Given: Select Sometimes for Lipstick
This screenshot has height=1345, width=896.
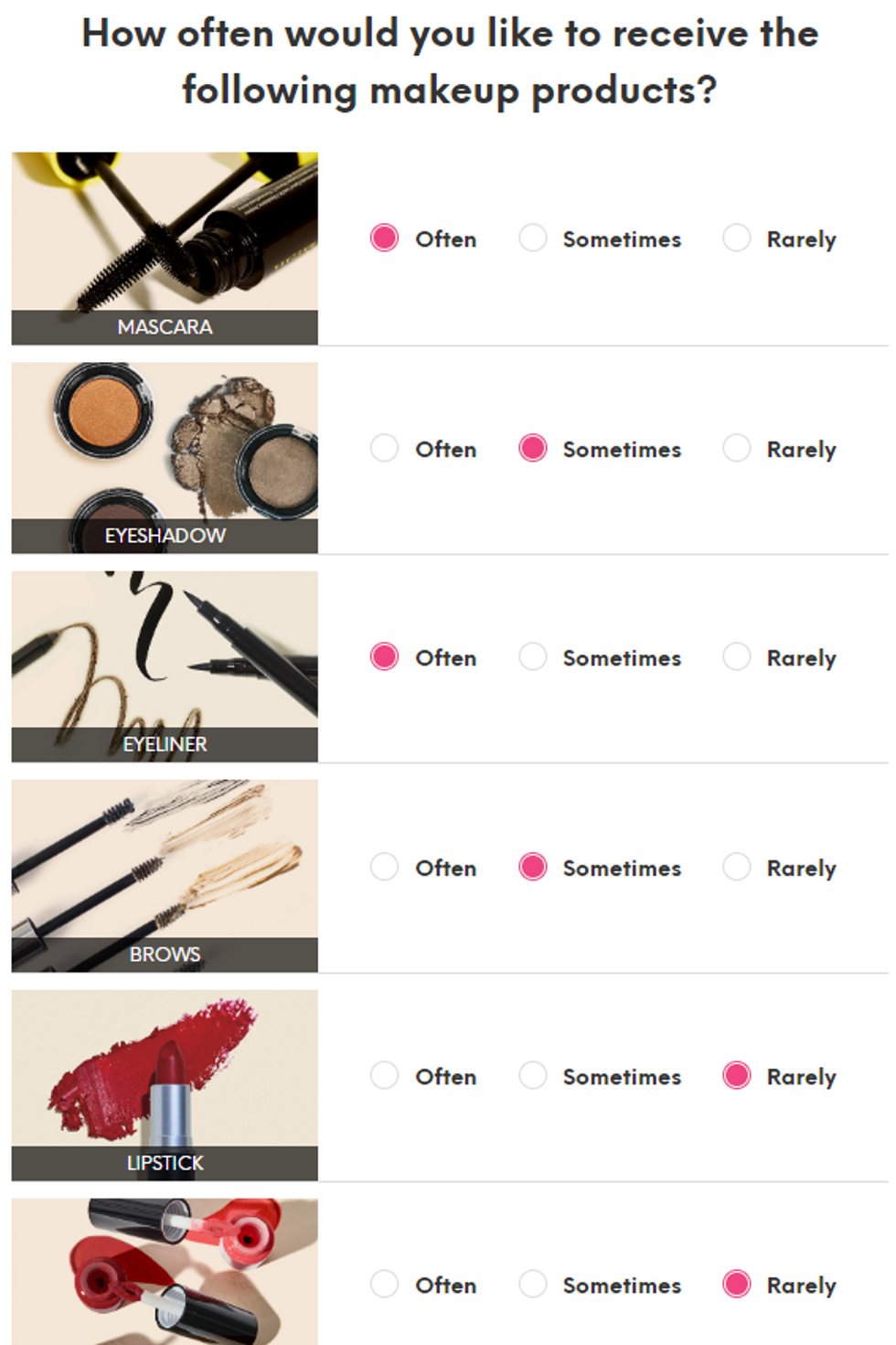Looking at the screenshot, I should [x=533, y=1075].
